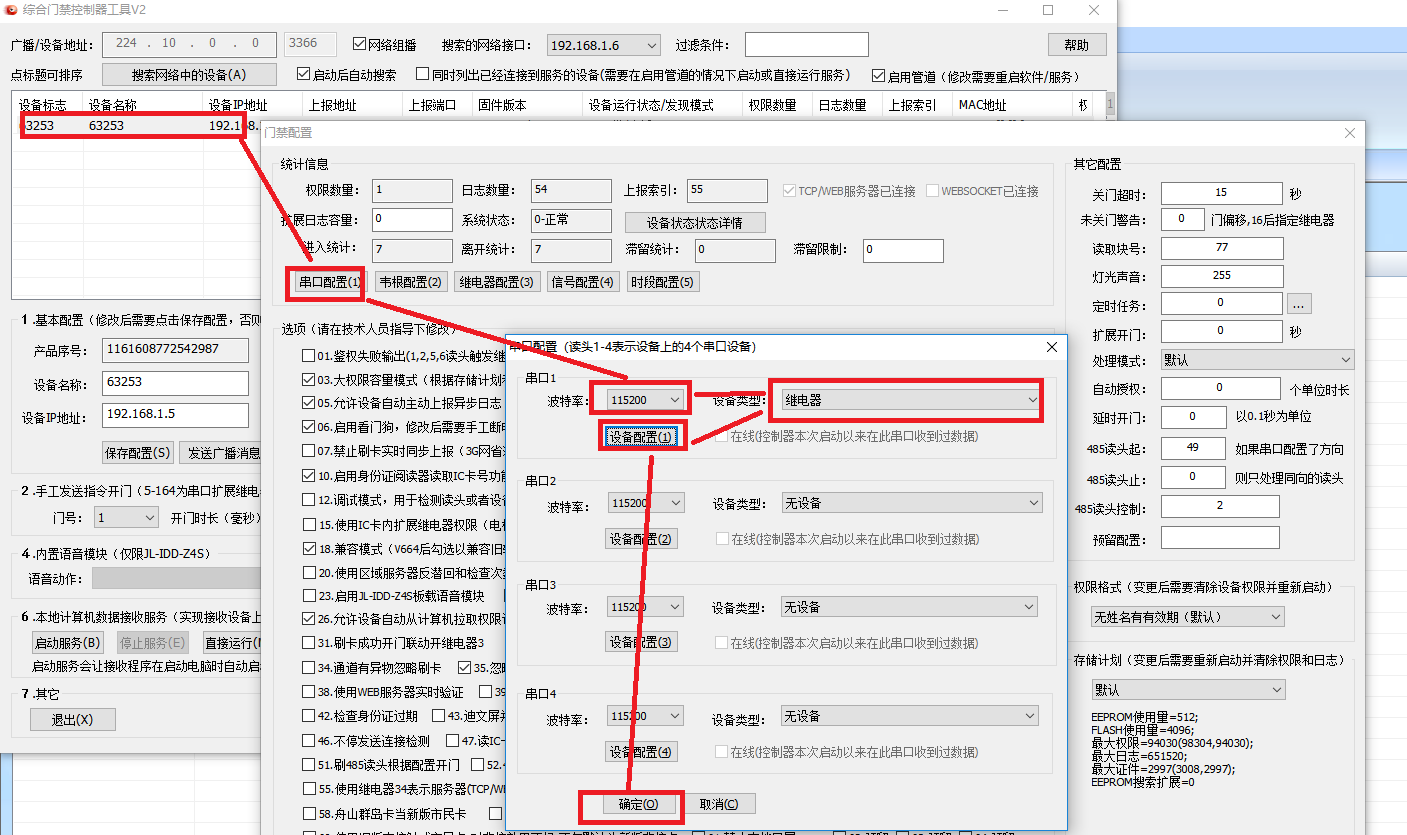Enable option 42.检查身份证过期

(309, 716)
